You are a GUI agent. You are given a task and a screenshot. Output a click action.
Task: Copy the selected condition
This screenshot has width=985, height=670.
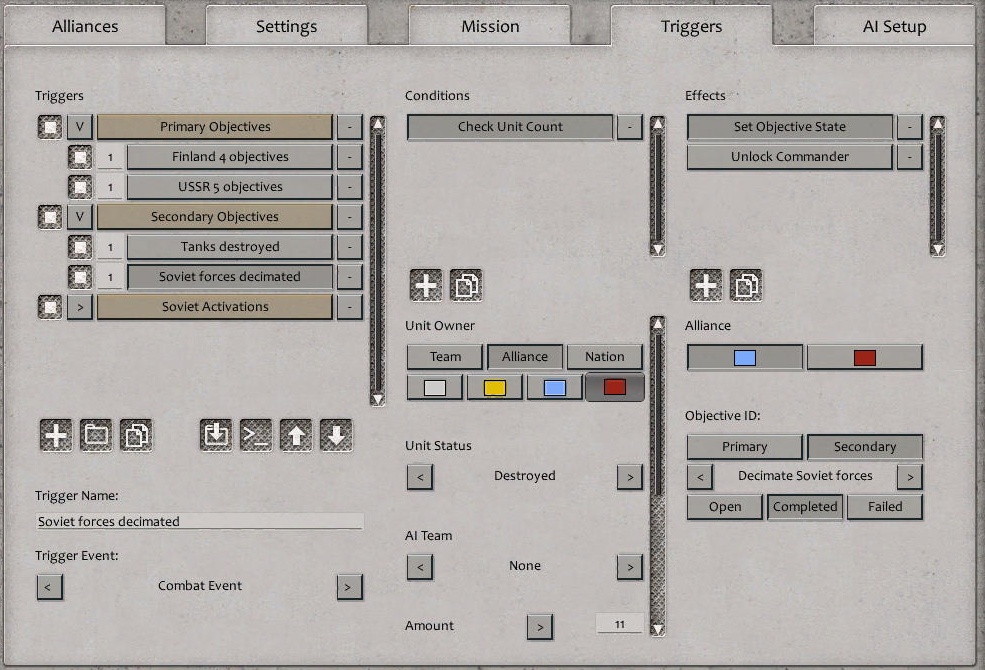[466, 285]
